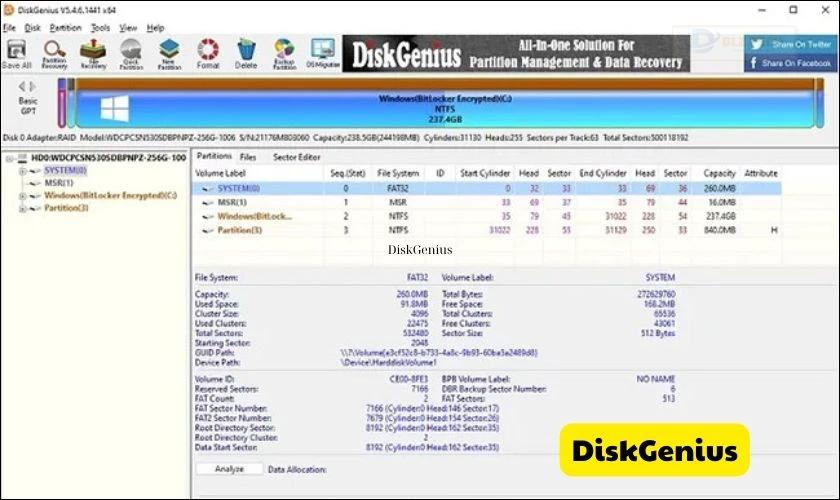Image resolution: width=840 pixels, height=500 pixels.
Task: Select the Partition(3) table row
Action: coord(486,230)
